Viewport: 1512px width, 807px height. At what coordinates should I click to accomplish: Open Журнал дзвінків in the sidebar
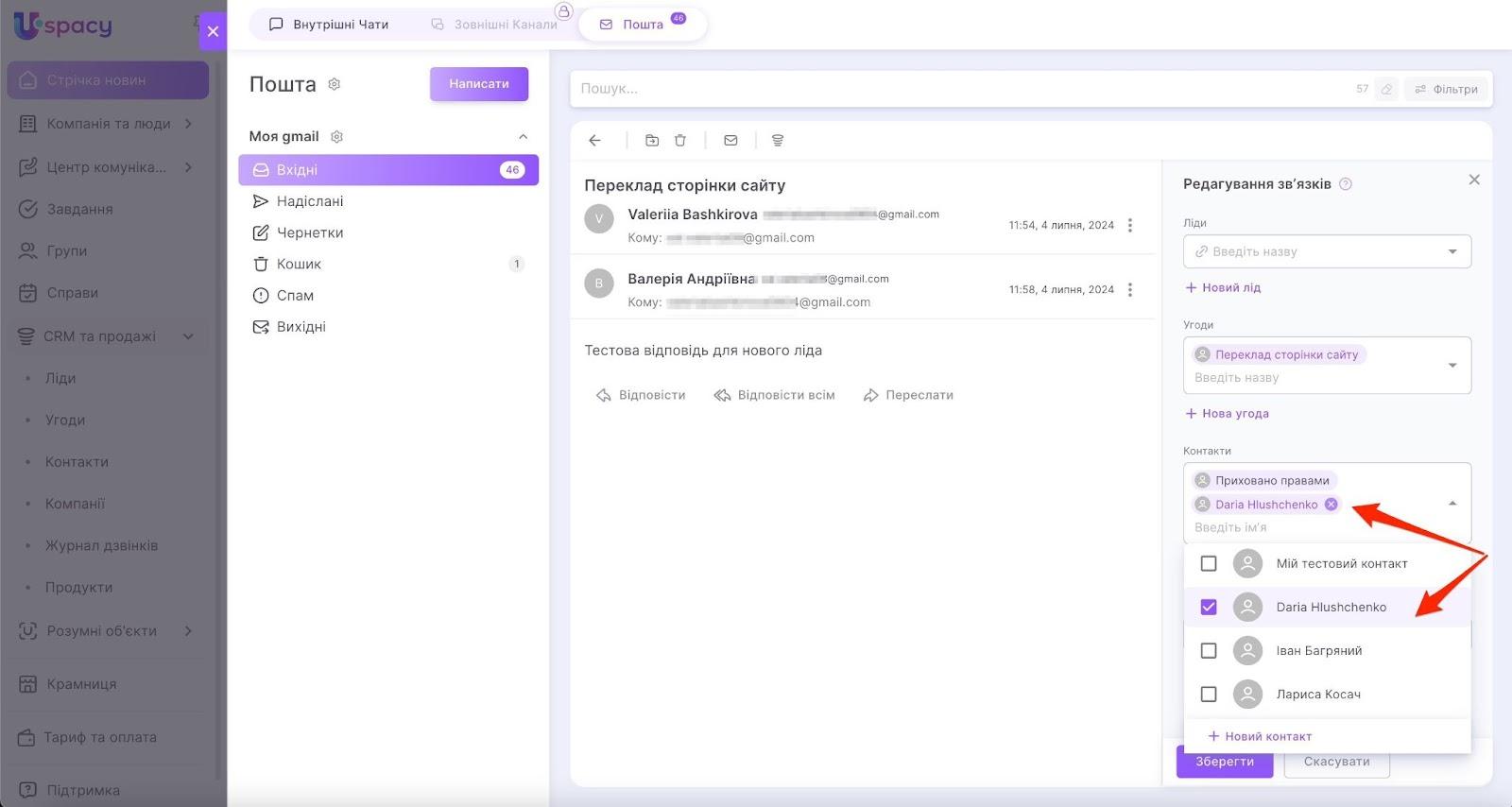pyautogui.click(x=101, y=545)
